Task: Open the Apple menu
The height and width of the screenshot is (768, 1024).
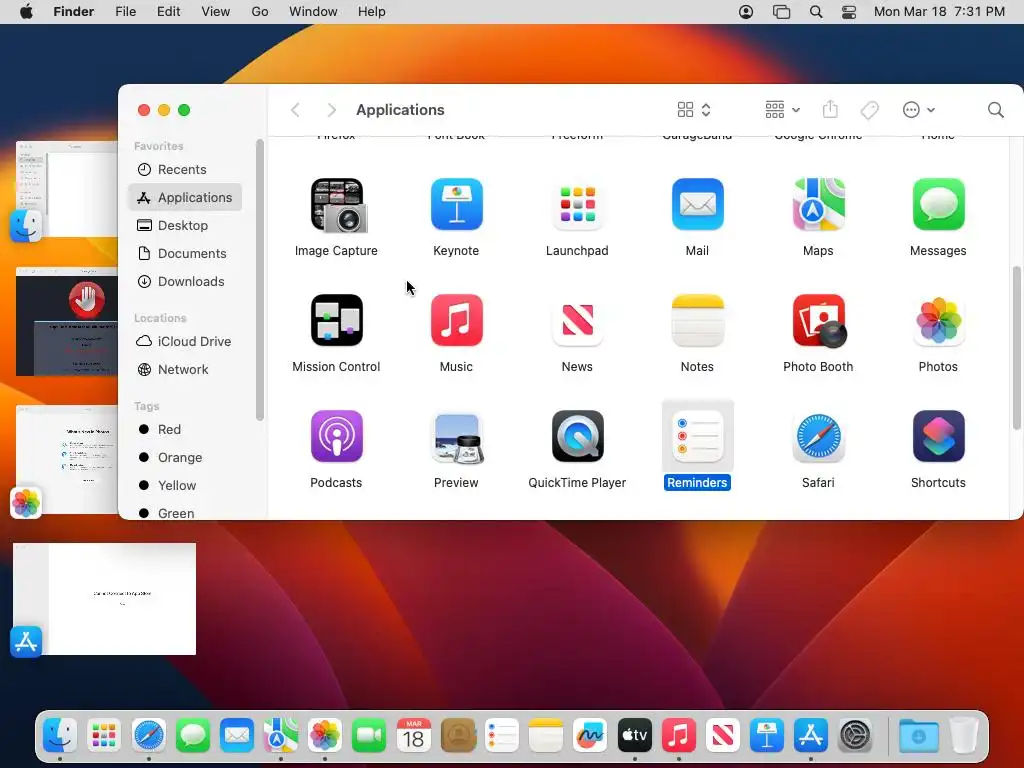Action: [x=26, y=12]
